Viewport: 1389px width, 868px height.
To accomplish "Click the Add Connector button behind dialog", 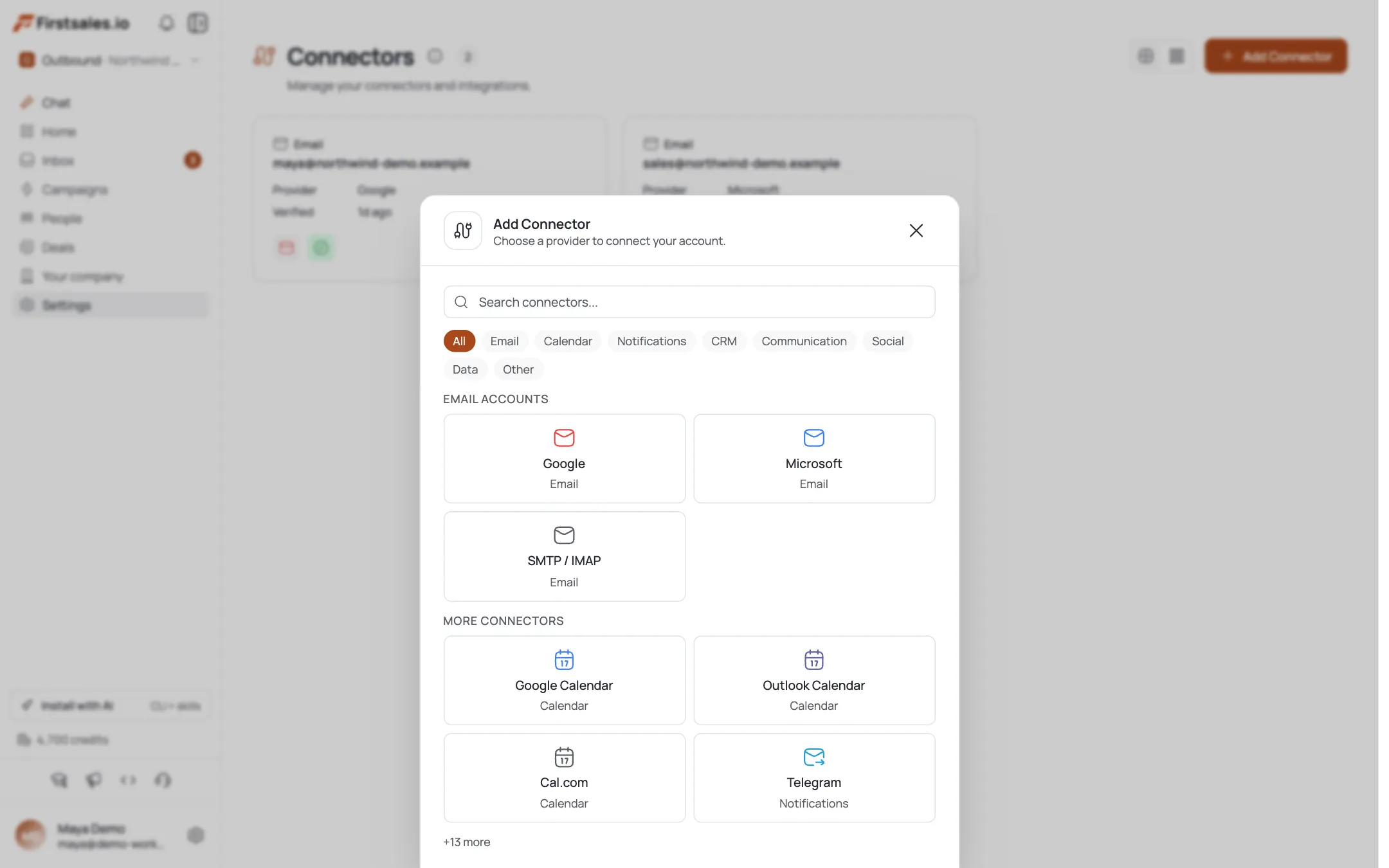I will tap(1275, 56).
